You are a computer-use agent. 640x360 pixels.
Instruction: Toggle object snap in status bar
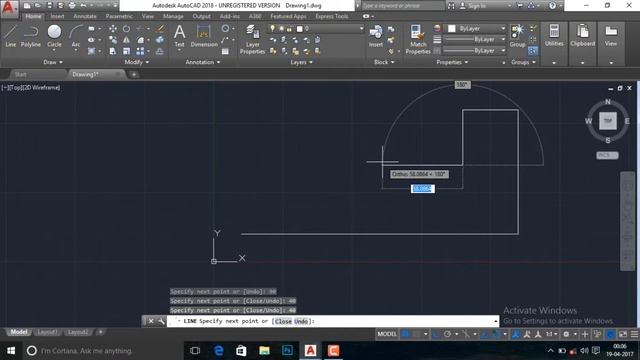[495, 334]
